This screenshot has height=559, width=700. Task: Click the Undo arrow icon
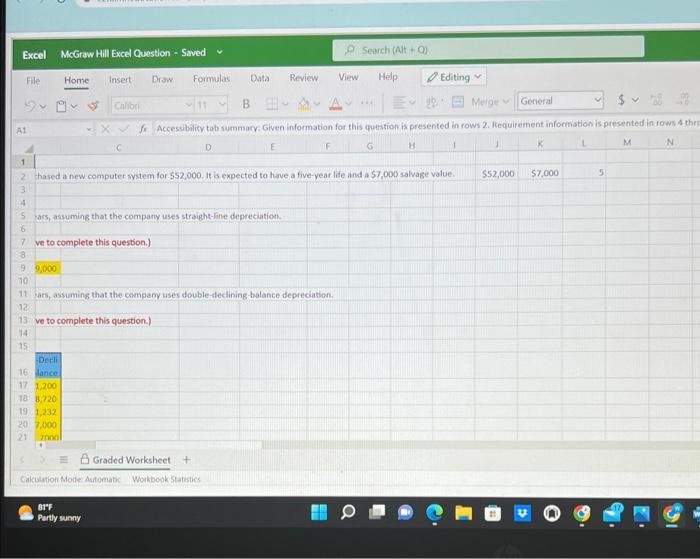point(30,106)
